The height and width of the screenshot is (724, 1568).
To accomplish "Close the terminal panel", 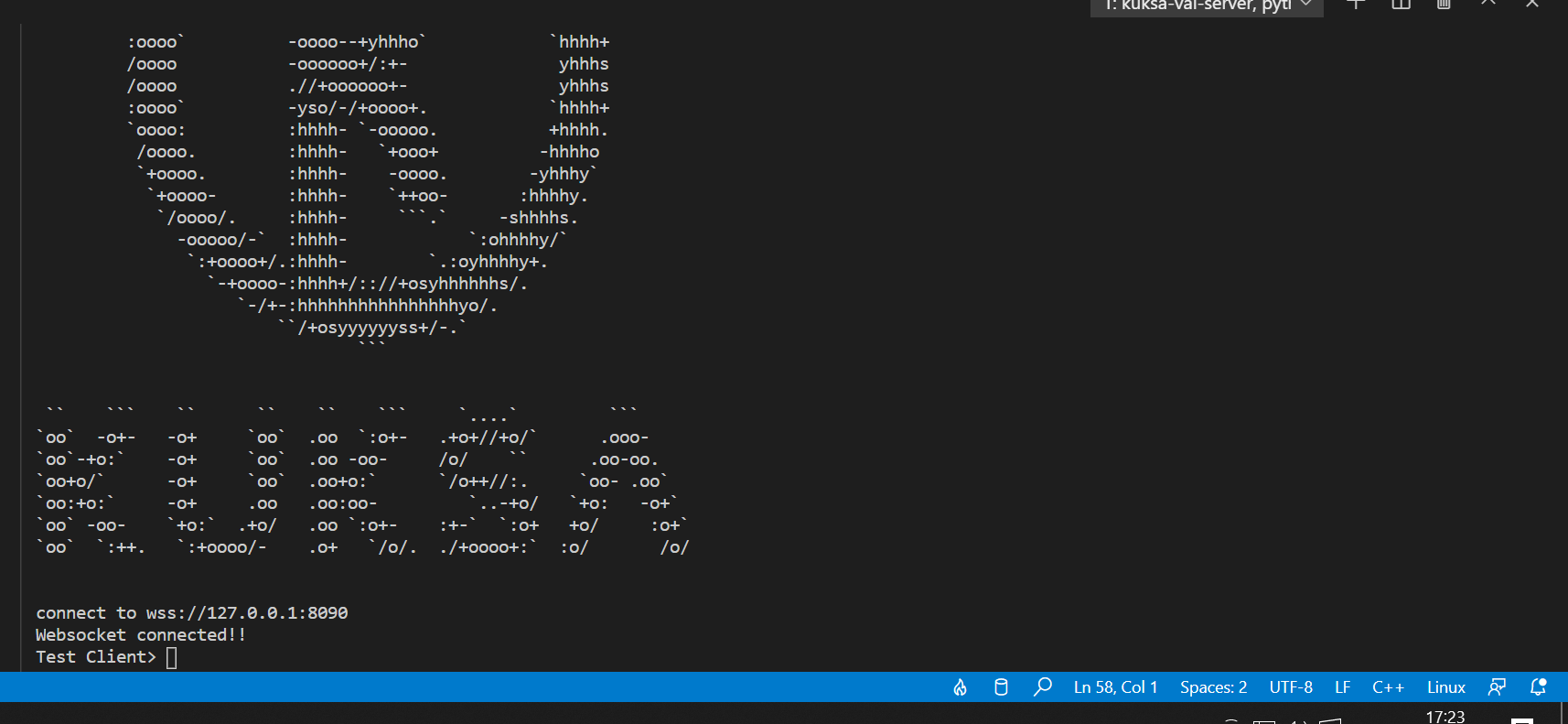I will [1532, 4].
